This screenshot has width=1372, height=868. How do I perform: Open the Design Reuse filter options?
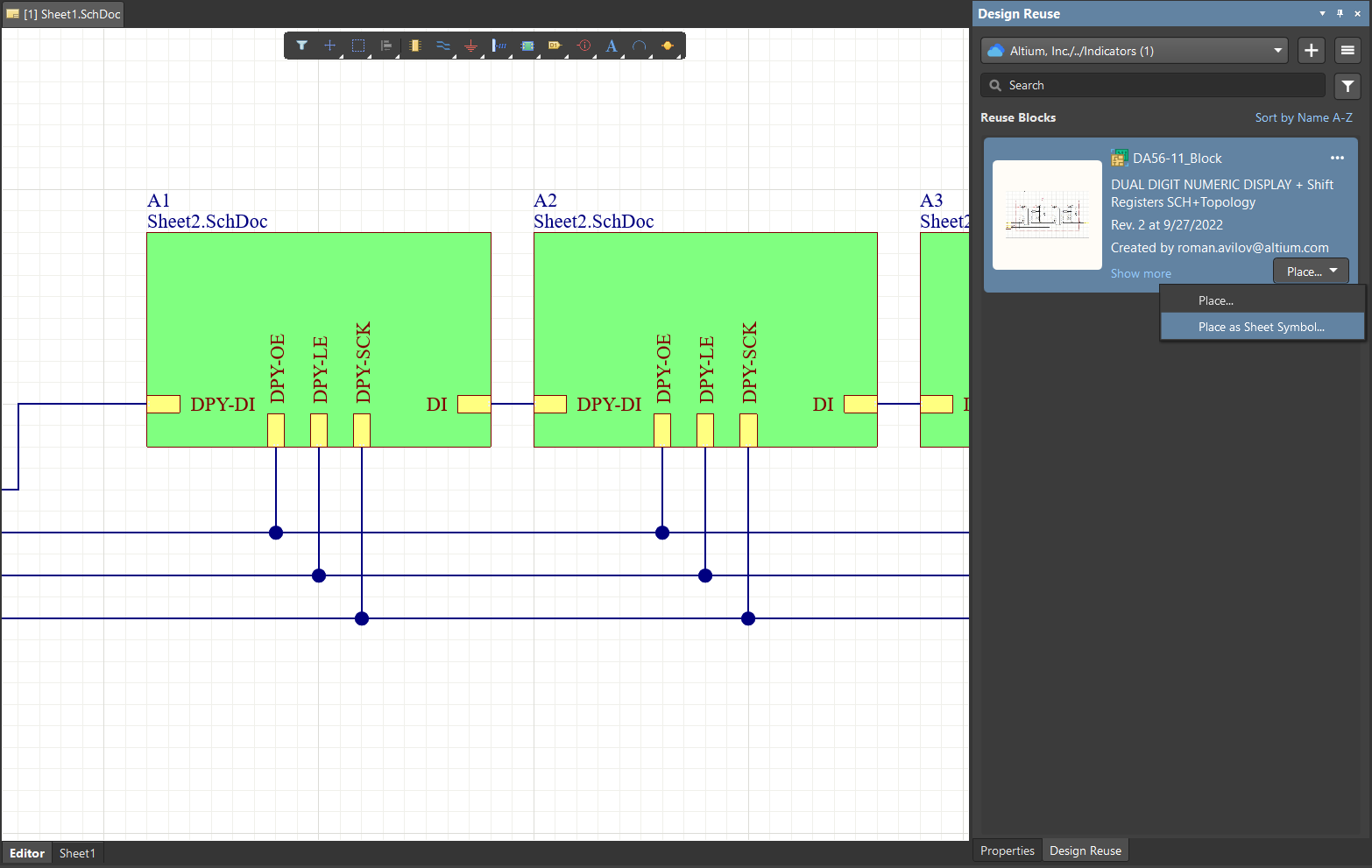point(1347,86)
